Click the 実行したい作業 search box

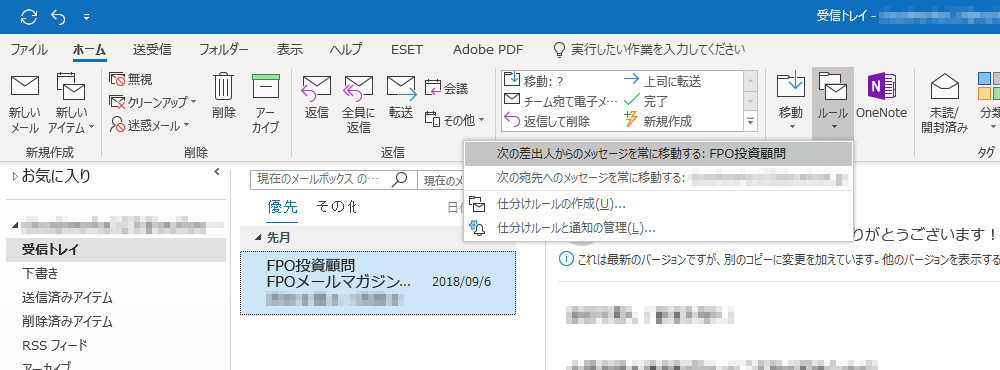[648, 49]
